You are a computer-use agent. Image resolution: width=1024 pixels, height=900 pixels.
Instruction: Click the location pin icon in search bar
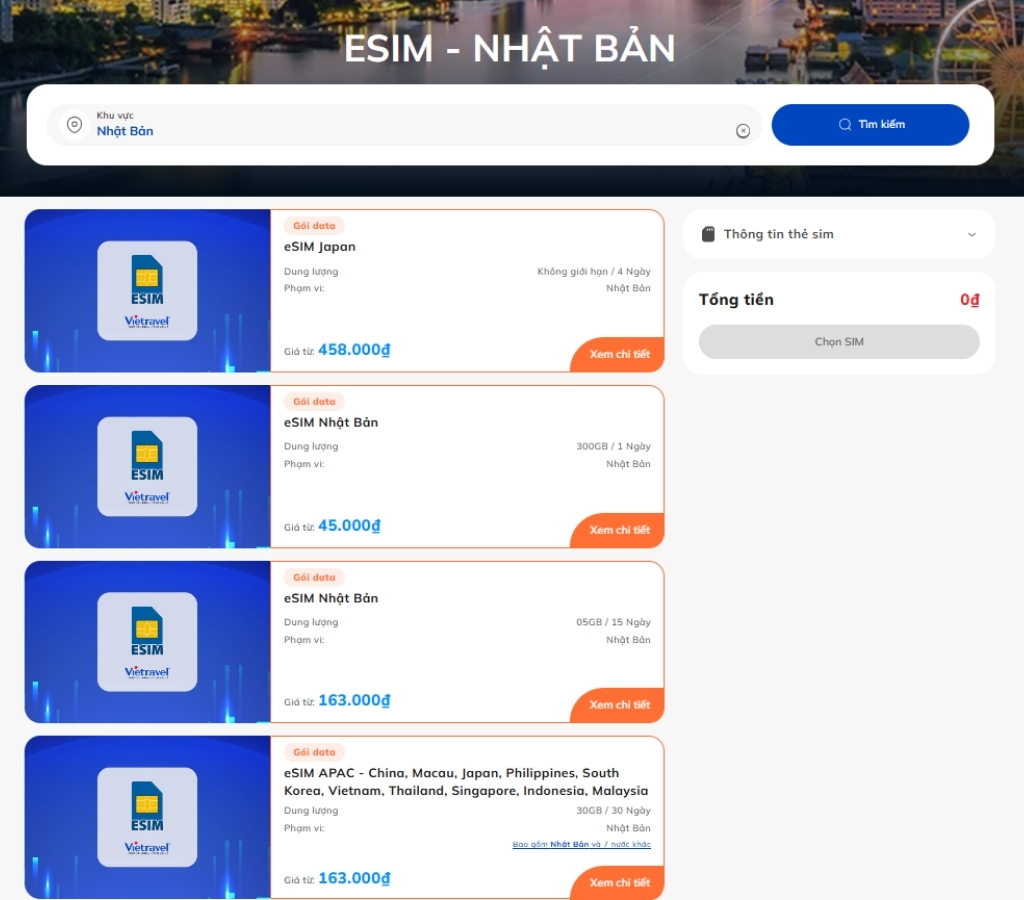point(74,124)
